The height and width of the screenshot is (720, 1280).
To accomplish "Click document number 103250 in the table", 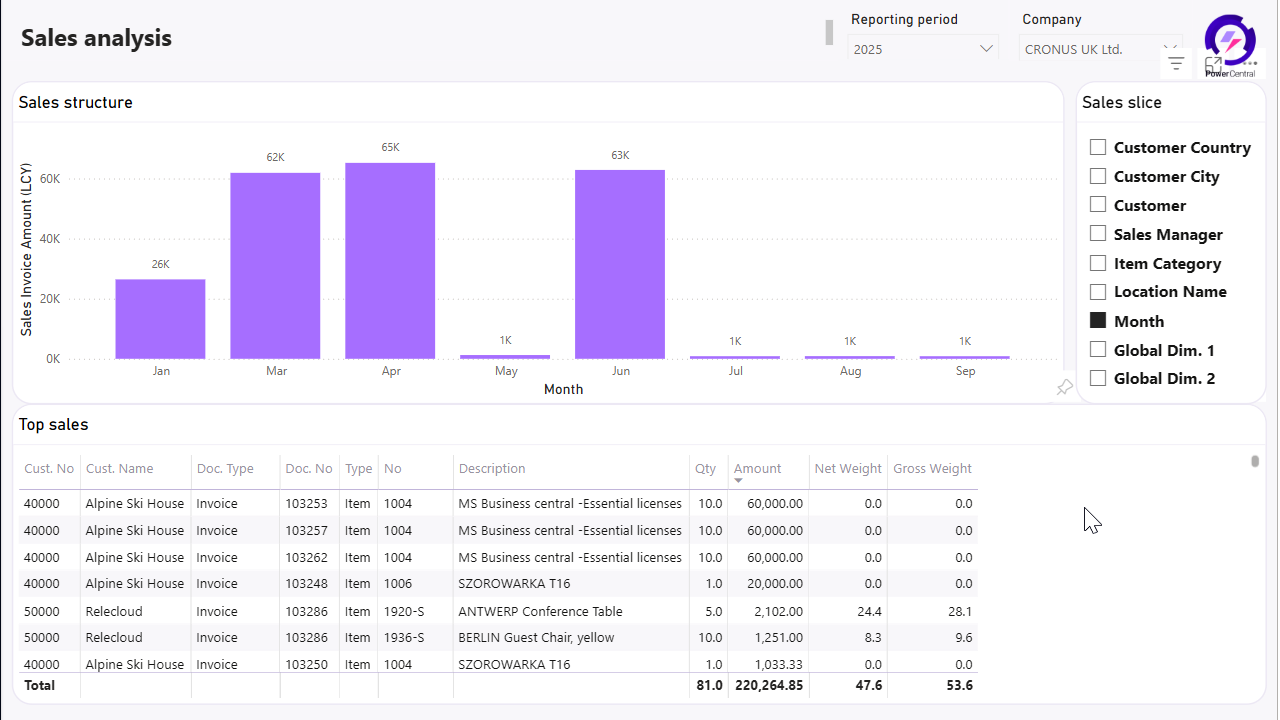I will point(306,664).
